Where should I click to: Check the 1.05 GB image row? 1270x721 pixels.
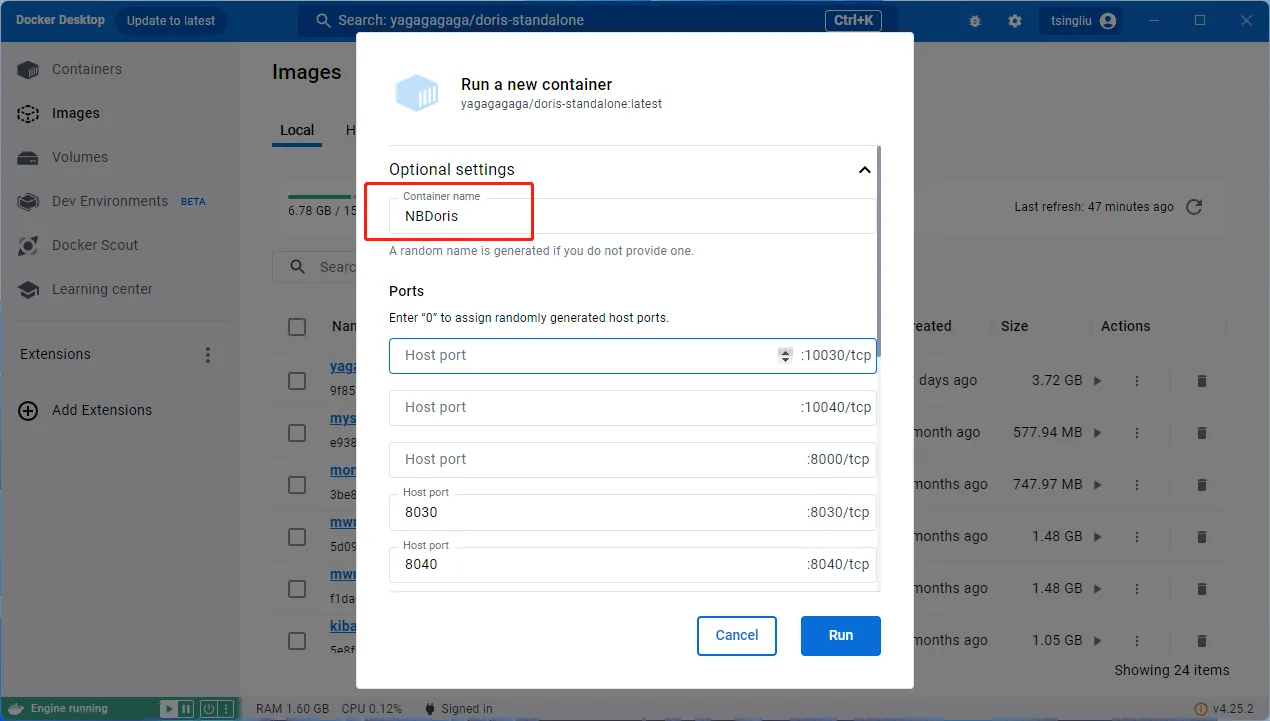tap(297, 641)
